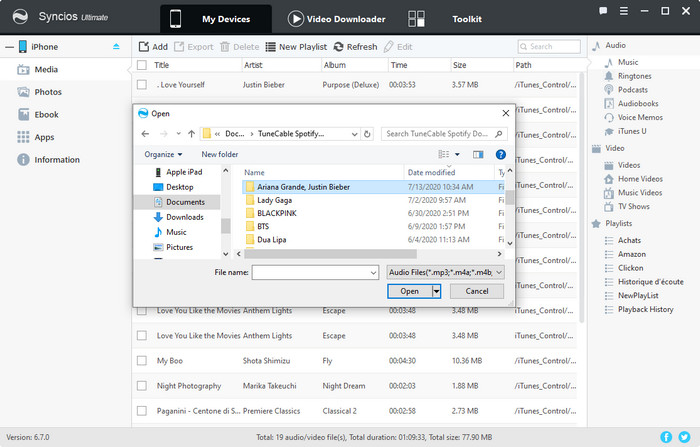Select Ariana Grande, Justin Bieber folder
700x447 pixels.
point(303,187)
